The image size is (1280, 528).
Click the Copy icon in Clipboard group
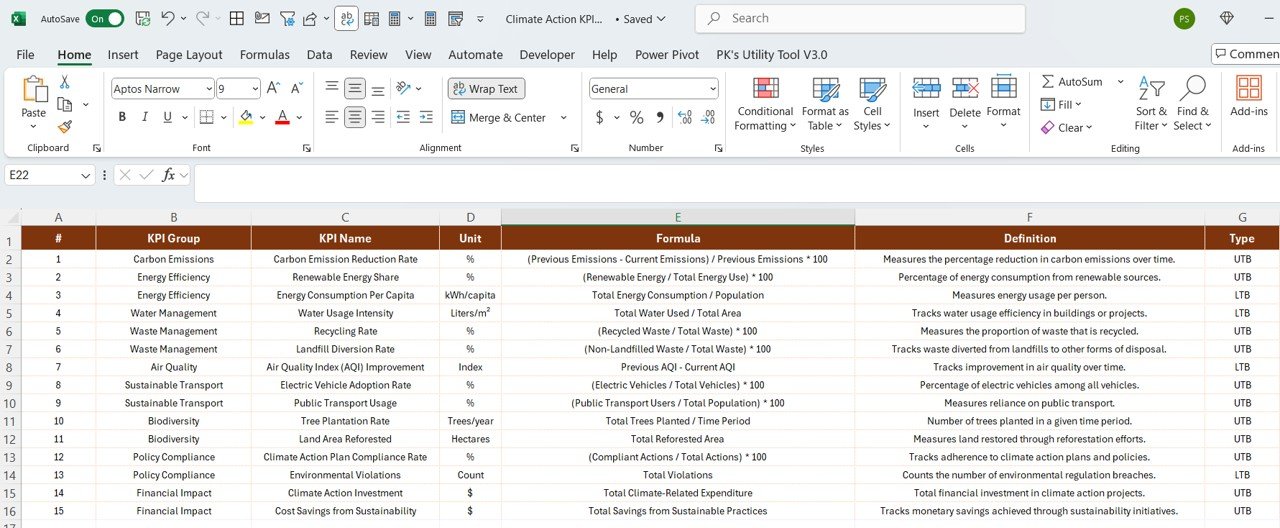point(65,104)
